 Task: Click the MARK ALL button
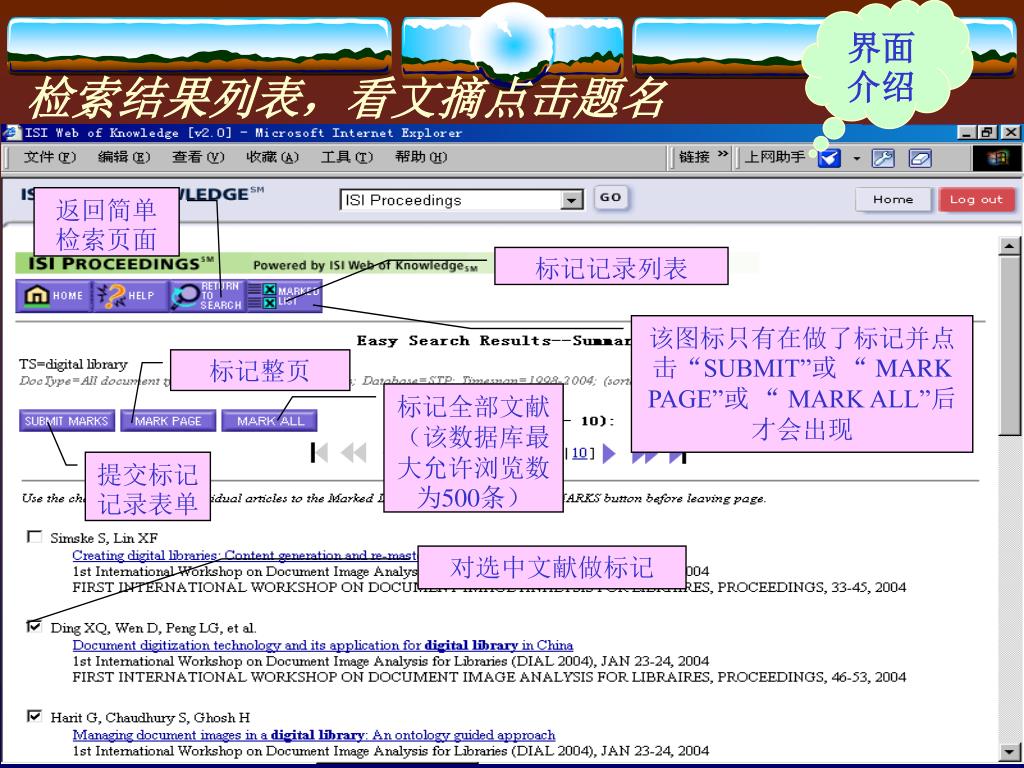pyautogui.click(x=270, y=421)
